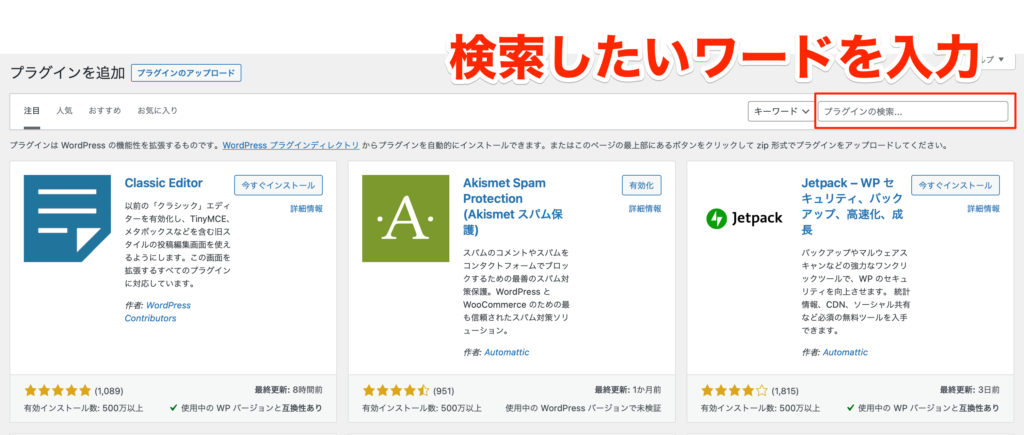This screenshot has height=435, width=1024.
Task: Open 詳細情報 for Akismet Spam Protection
Action: coord(645,209)
